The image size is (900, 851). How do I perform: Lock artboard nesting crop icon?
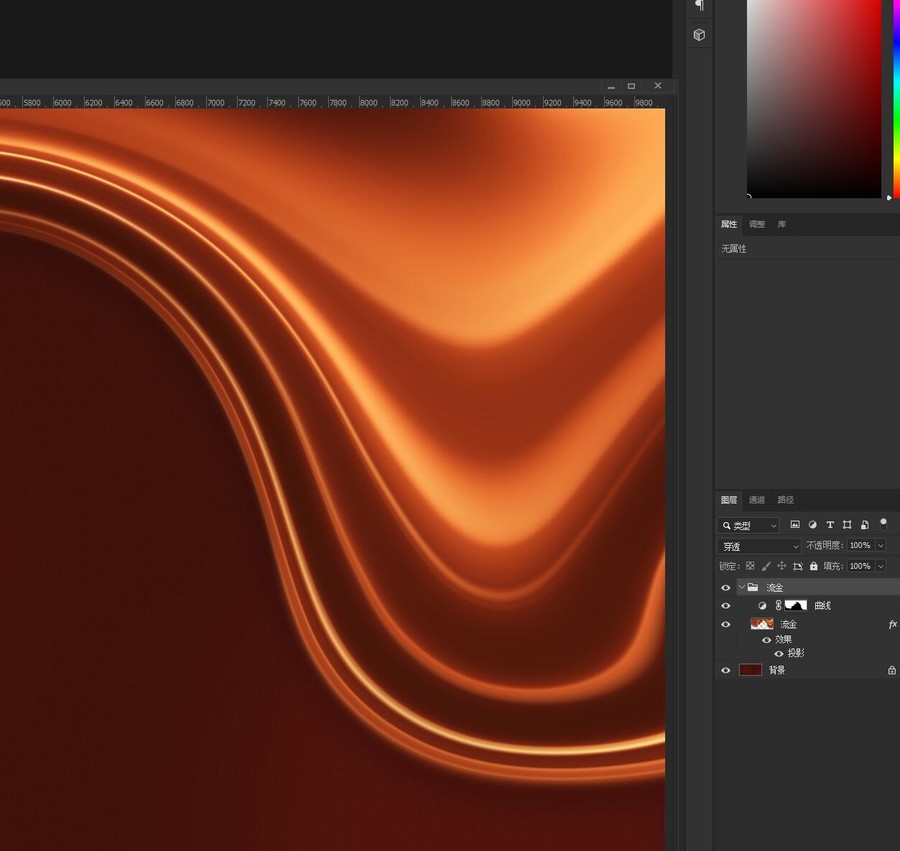798,566
